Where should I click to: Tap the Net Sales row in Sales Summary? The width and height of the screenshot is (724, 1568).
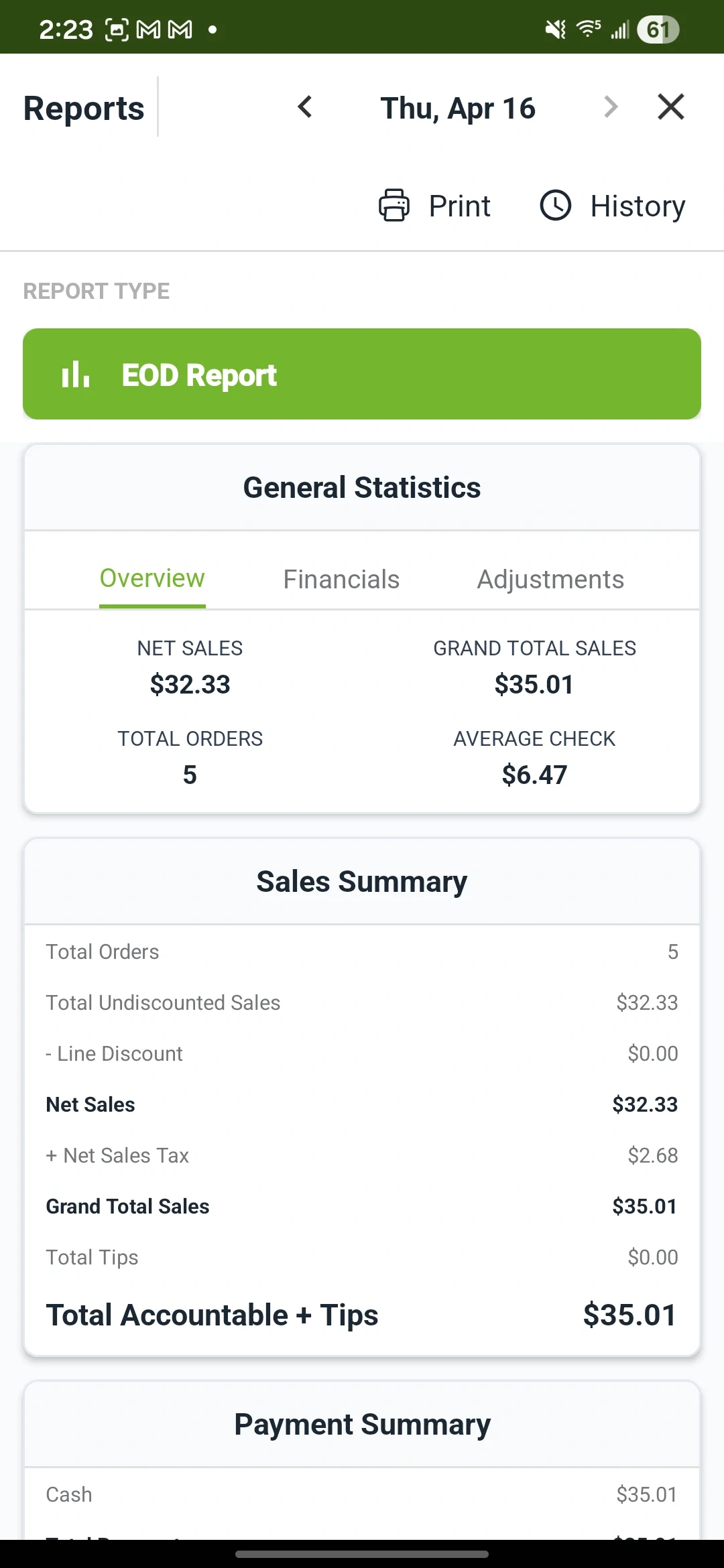pos(362,1104)
